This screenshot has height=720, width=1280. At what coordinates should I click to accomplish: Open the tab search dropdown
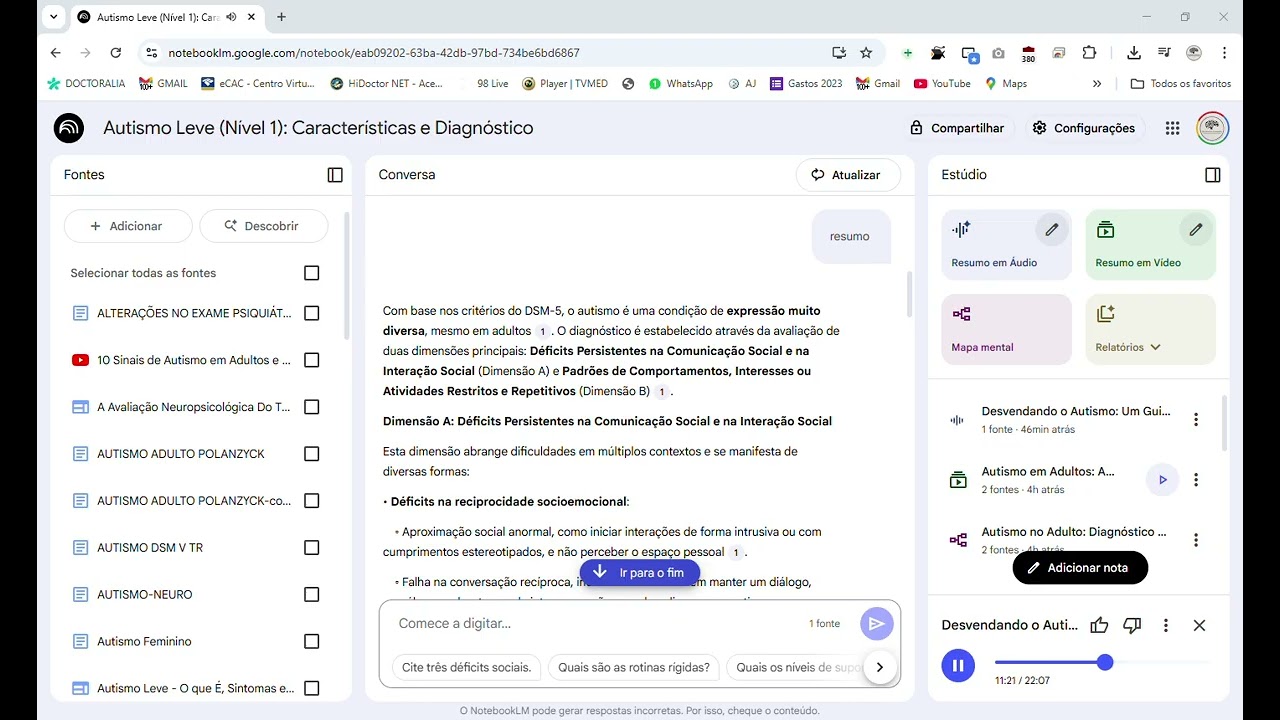coord(54,17)
